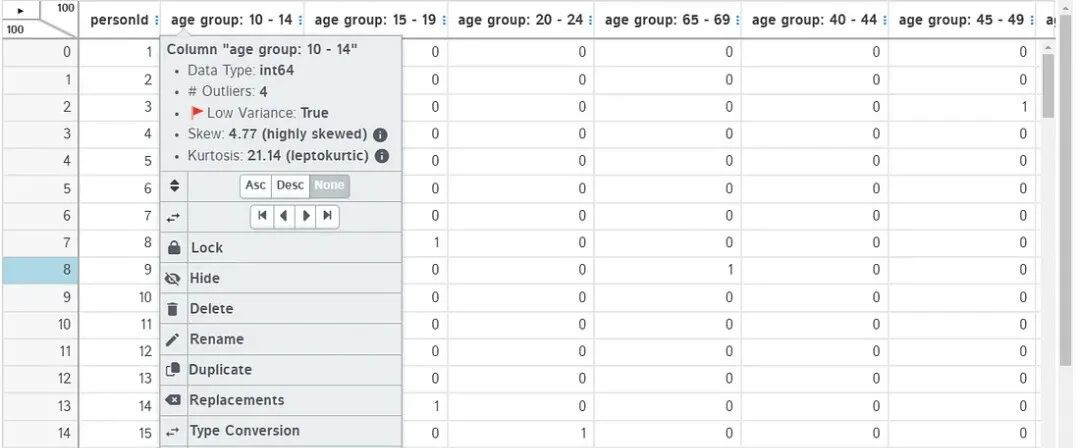Click the age group: 10 - 14 header
This screenshot has width=1080, height=448.
[231, 20]
